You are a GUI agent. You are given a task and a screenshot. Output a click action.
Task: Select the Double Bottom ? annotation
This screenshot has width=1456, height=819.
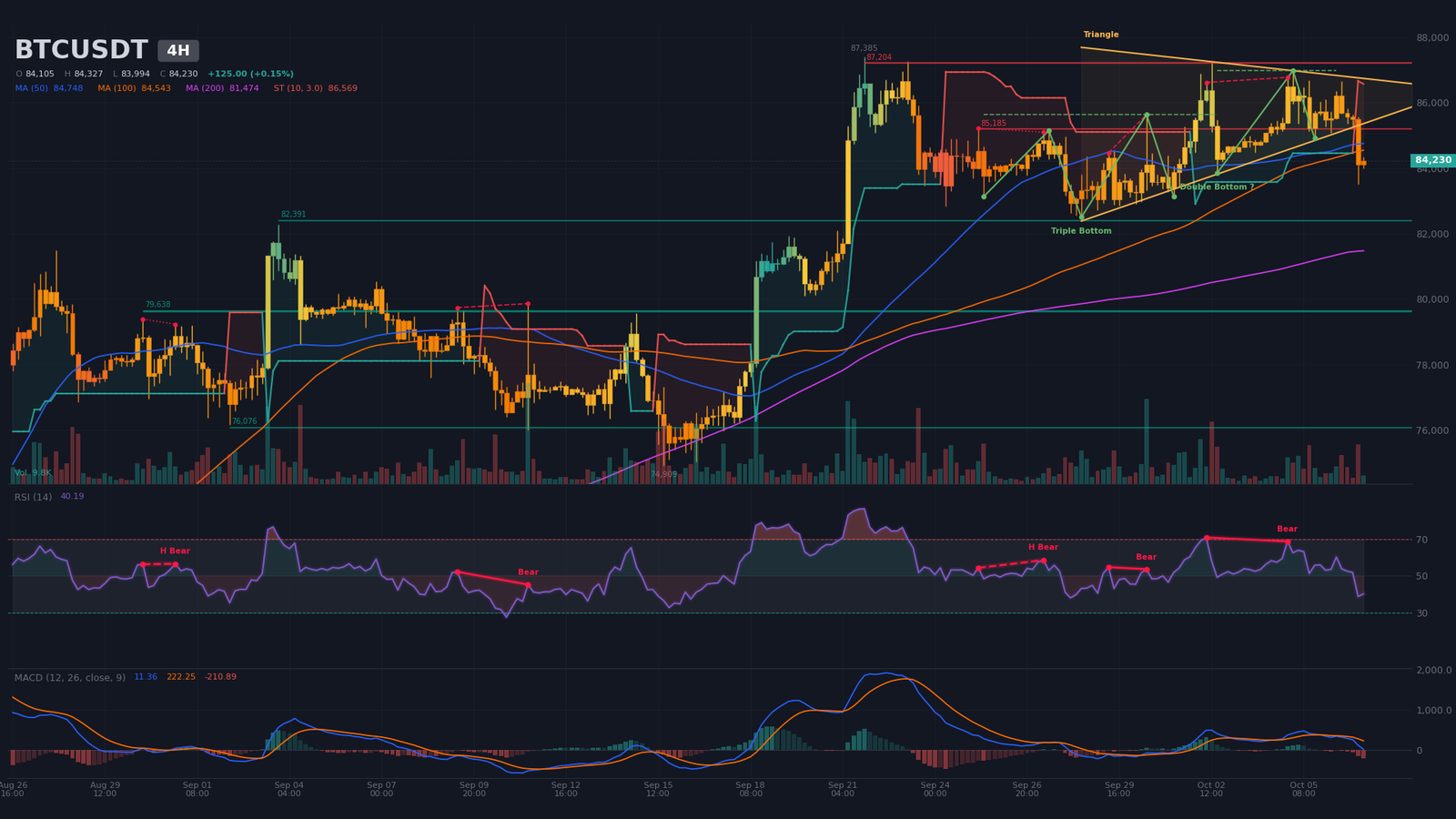(x=1217, y=187)
